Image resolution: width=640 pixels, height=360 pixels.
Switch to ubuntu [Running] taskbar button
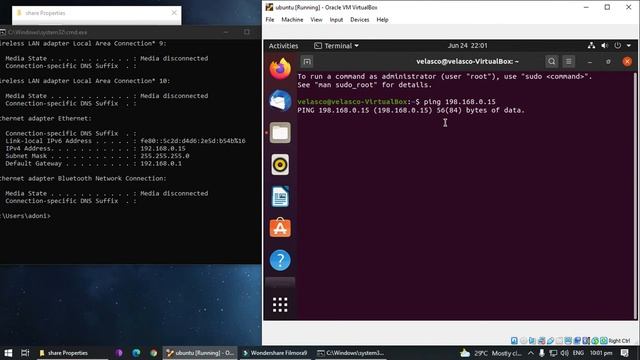(x=200, y=353)
